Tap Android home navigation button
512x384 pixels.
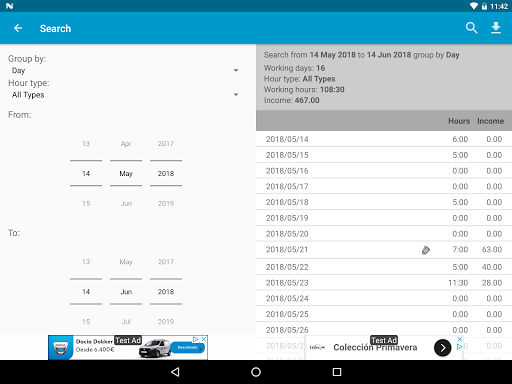256,372
